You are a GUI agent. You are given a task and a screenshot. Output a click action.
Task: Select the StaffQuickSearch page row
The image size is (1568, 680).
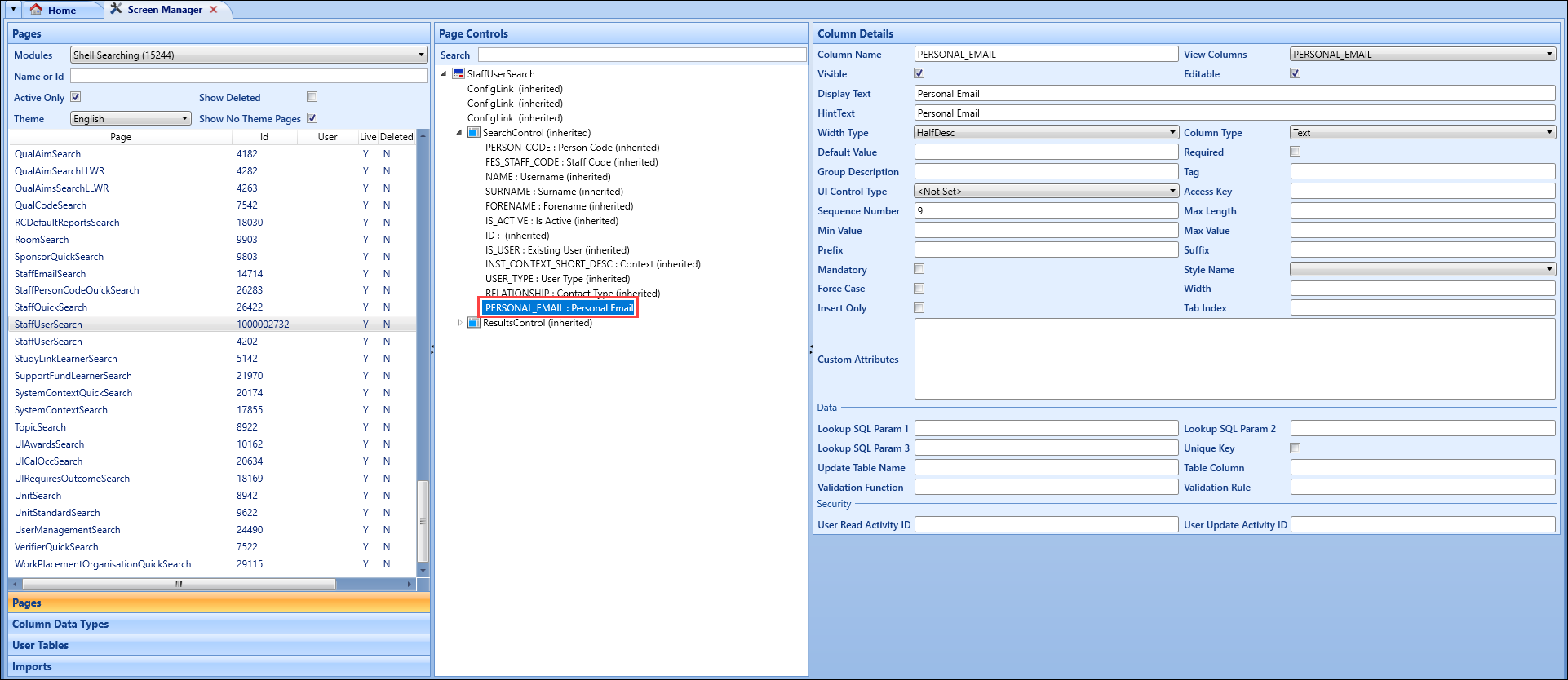pos(212,307)
